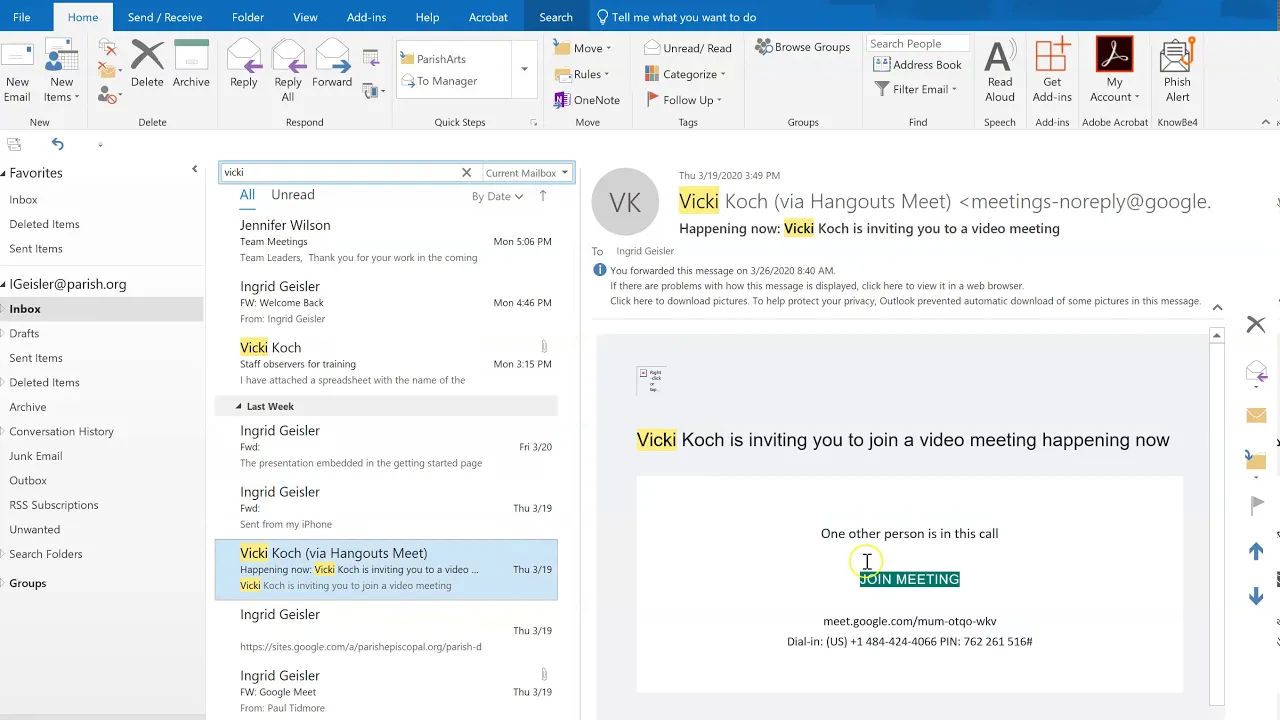Screen dimensions: 1280x720
Task: Click Get Add-ins
Action: pos(1052,72)
